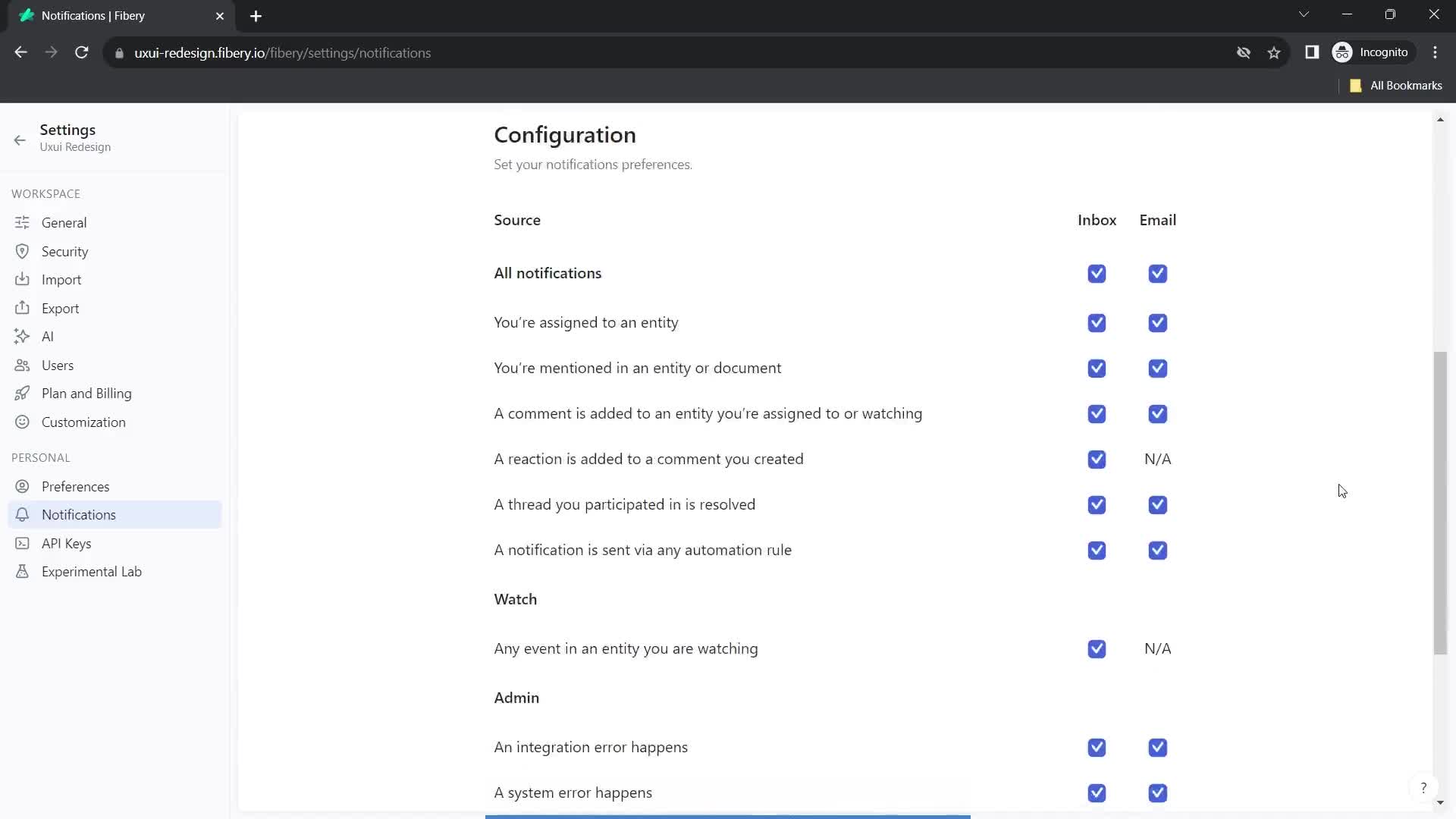Image resolution: width=1456 pixels, height=819 pixels.
Task: Click the API Keys terminal icon
Action: pos(22,543)
